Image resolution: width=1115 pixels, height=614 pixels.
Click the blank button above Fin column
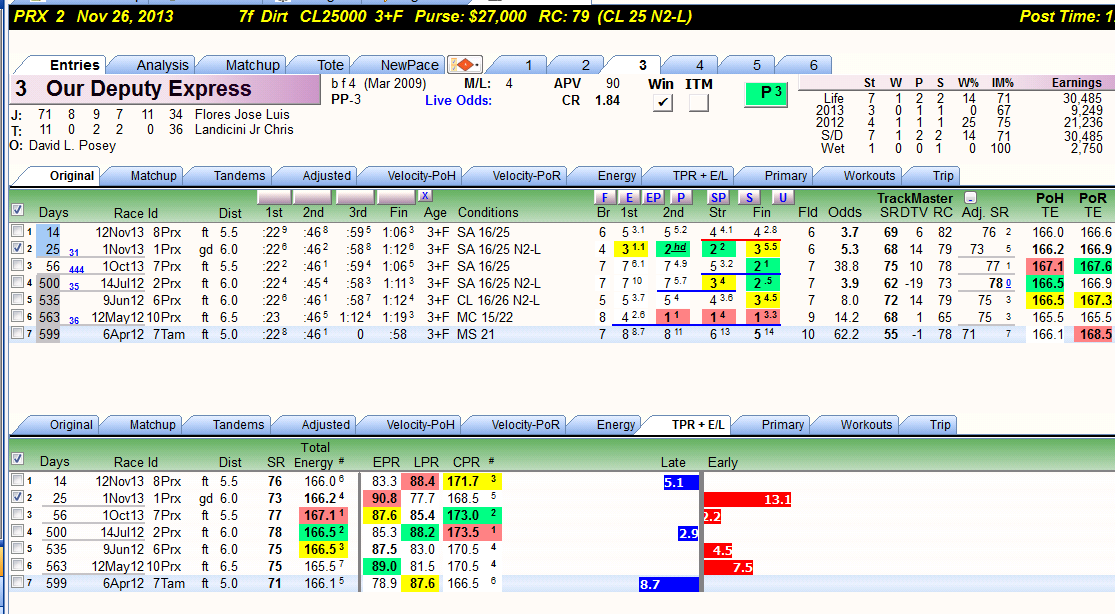(396, 196)
